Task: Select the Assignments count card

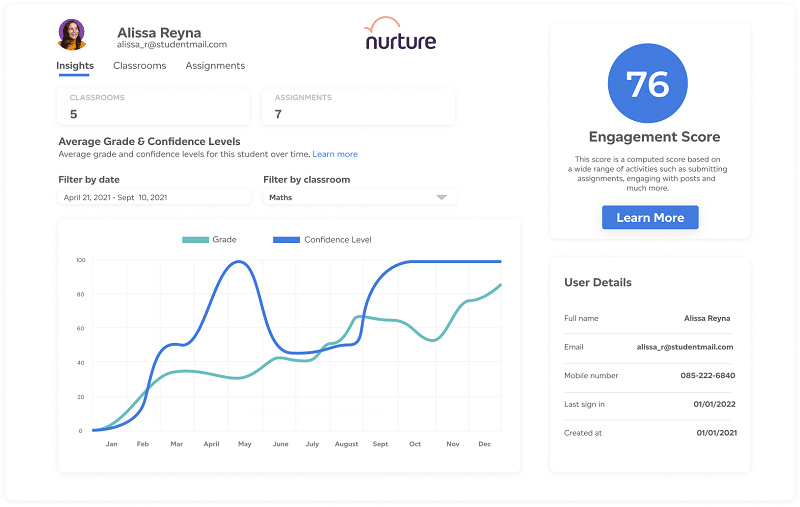Action: 358,107
